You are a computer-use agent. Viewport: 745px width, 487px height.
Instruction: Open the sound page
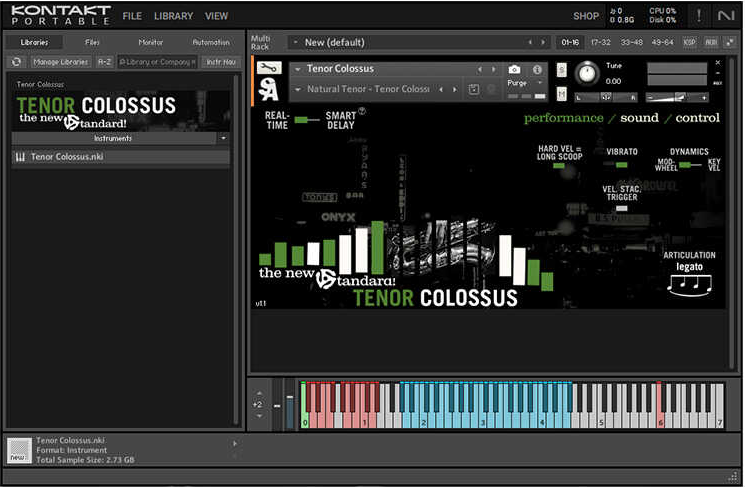point(640,118)
